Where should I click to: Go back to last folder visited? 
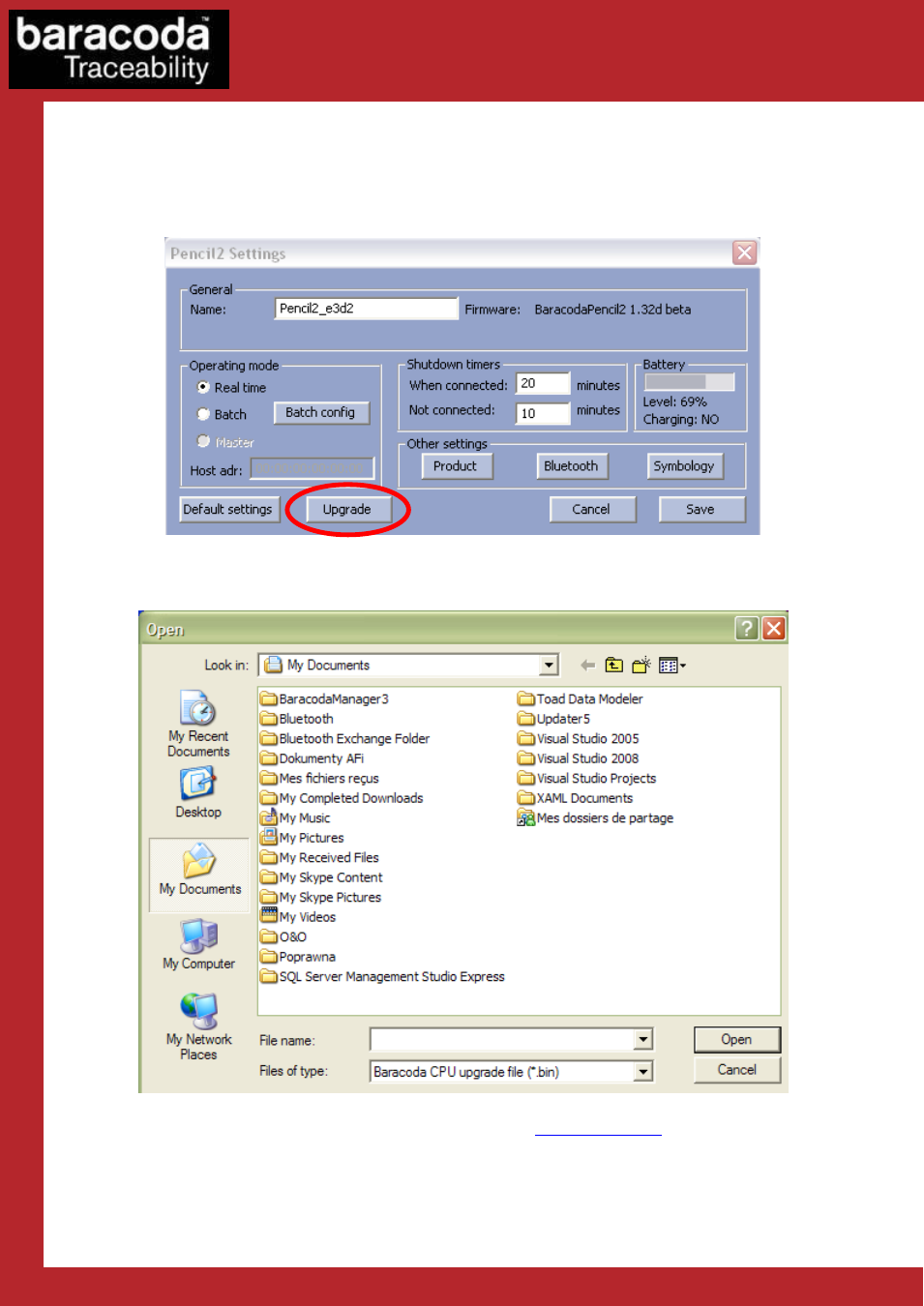coord(587,666)
